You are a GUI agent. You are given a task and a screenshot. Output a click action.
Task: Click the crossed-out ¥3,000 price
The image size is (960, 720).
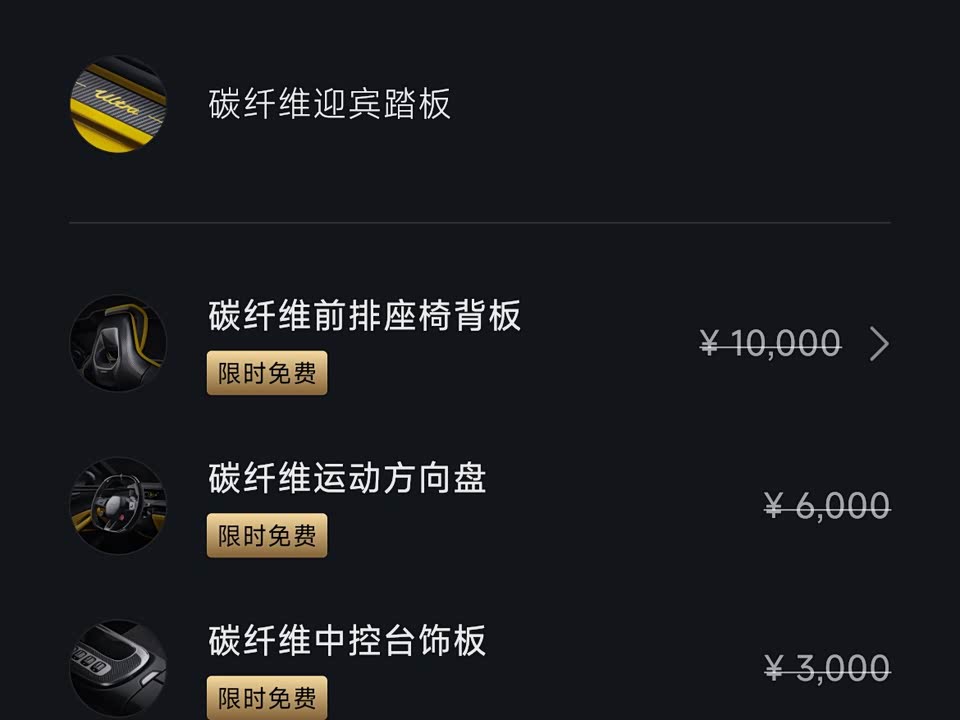point(827,667)
